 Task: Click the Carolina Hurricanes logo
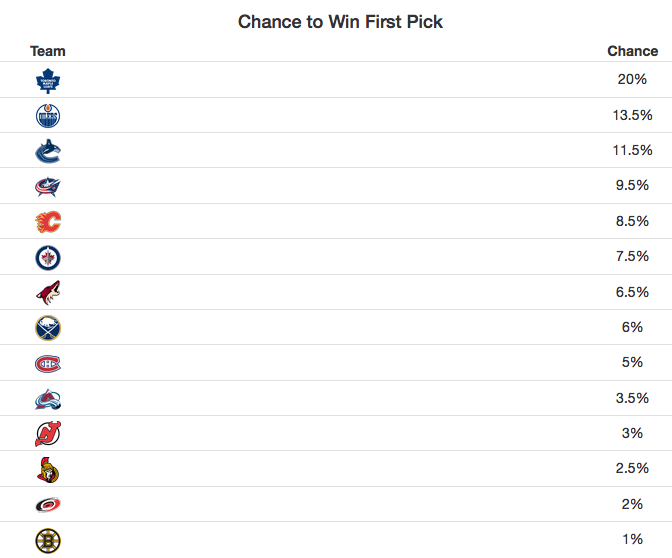tap(48, 504)
